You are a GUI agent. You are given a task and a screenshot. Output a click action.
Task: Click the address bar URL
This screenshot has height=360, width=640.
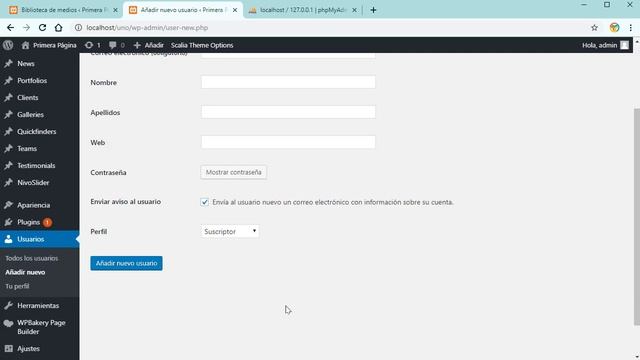tap(147, 28)
